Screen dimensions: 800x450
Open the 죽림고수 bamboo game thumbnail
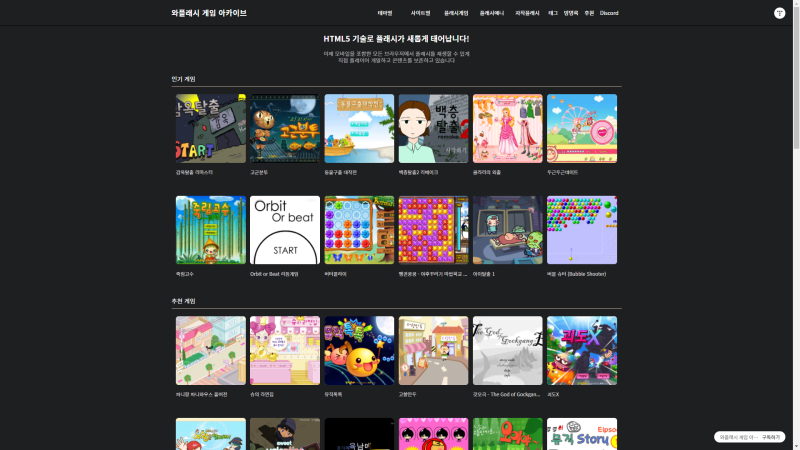pos(211,230)
